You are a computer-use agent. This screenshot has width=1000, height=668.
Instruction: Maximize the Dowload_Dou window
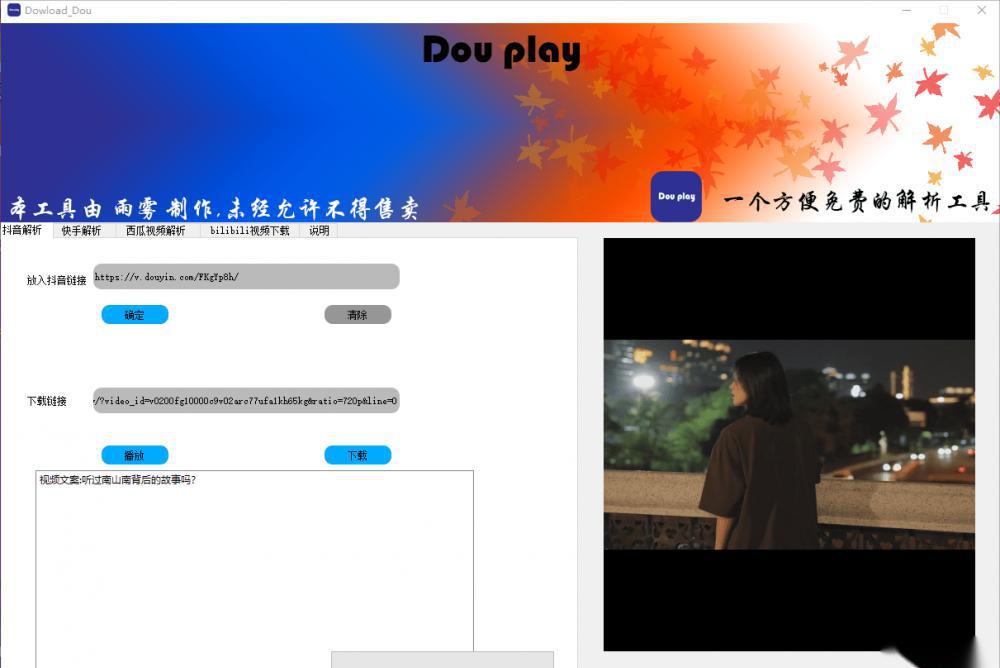click(x=944, y=10)
